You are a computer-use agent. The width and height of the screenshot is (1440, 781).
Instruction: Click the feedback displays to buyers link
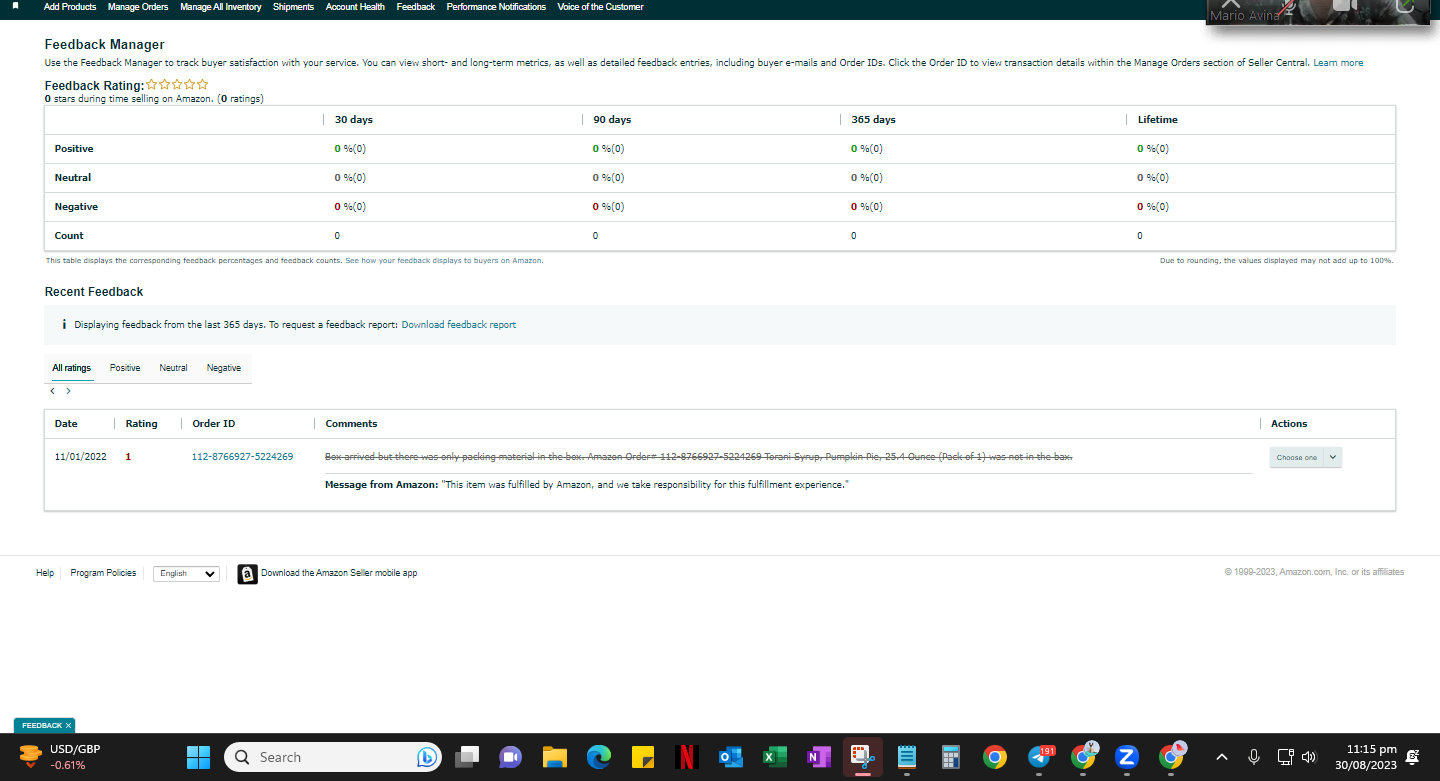[444, 260]
